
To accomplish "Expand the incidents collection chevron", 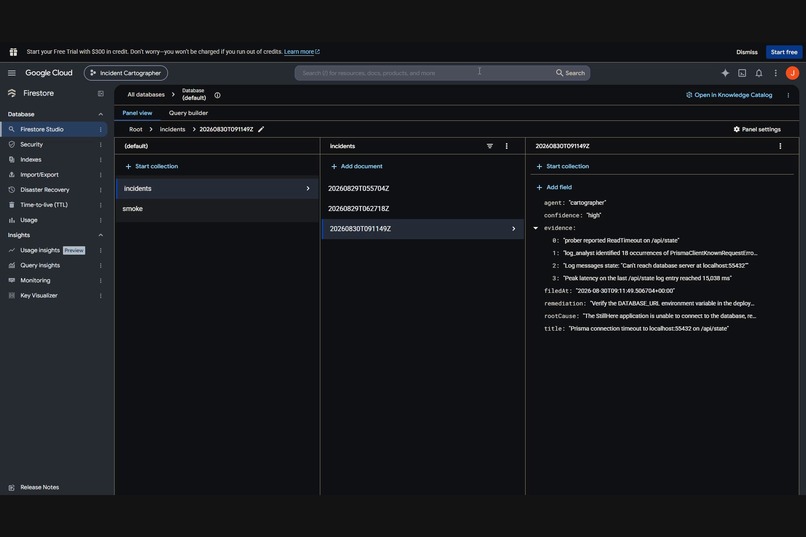I will 308,189.
